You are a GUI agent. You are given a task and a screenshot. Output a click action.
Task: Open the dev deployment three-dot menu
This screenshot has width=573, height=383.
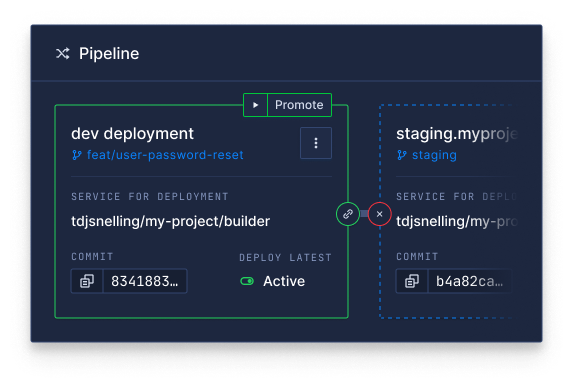click(x=316, y=143)
